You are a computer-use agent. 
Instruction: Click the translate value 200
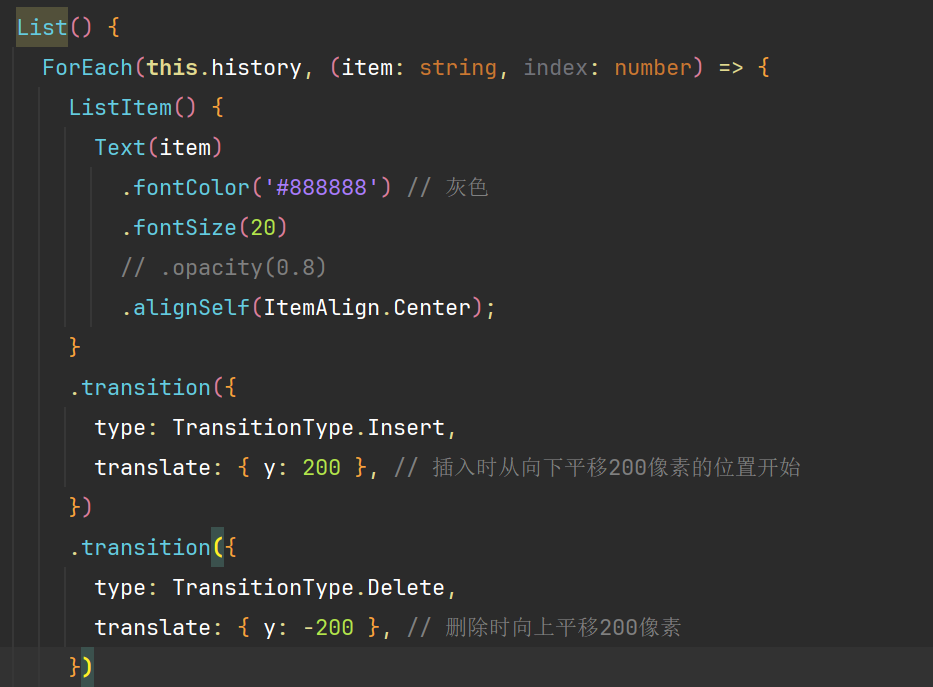pos(321,468)
